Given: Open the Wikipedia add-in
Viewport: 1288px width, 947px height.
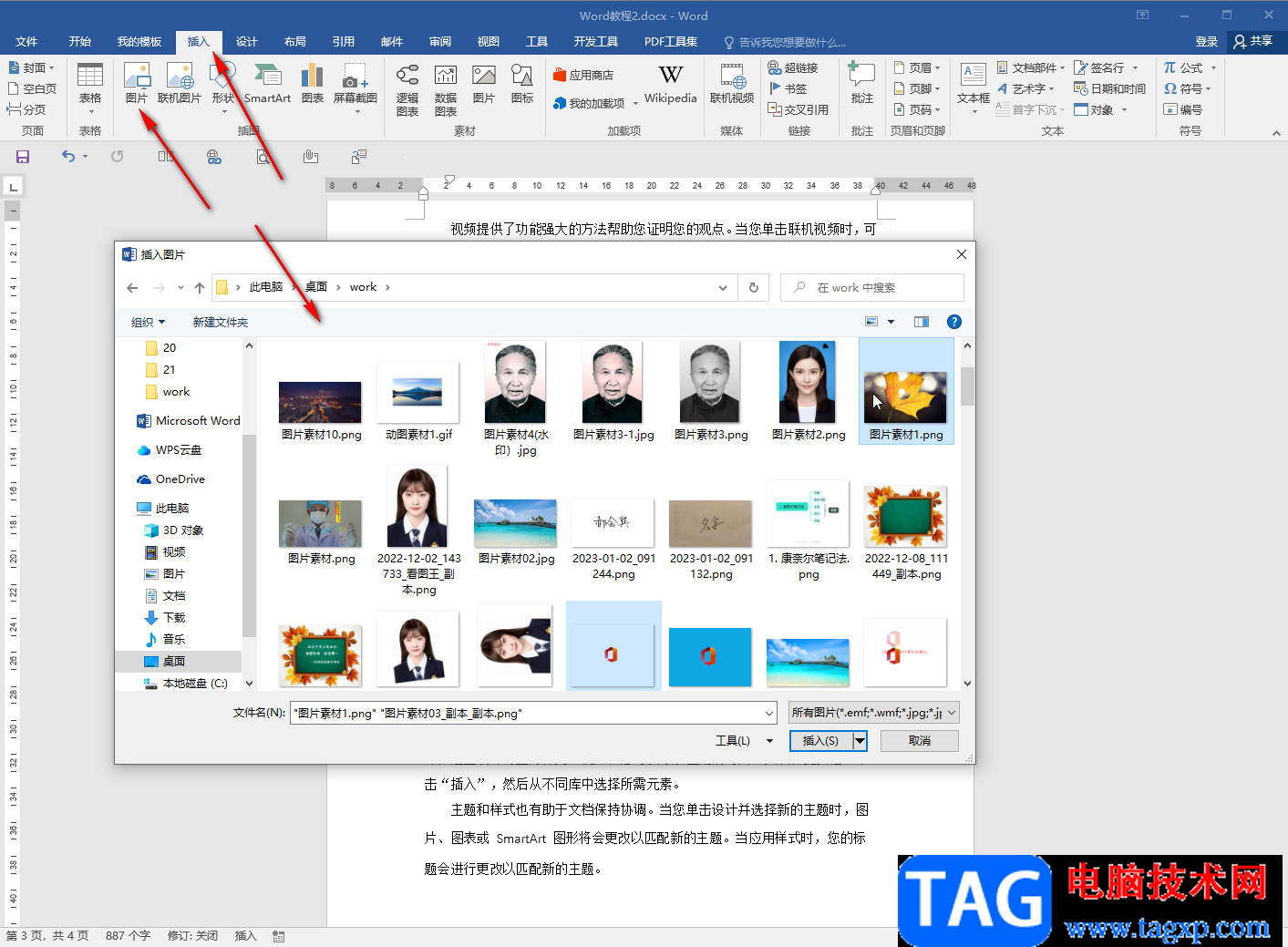Looking at the screenshot, I should (x=670, y=83).
